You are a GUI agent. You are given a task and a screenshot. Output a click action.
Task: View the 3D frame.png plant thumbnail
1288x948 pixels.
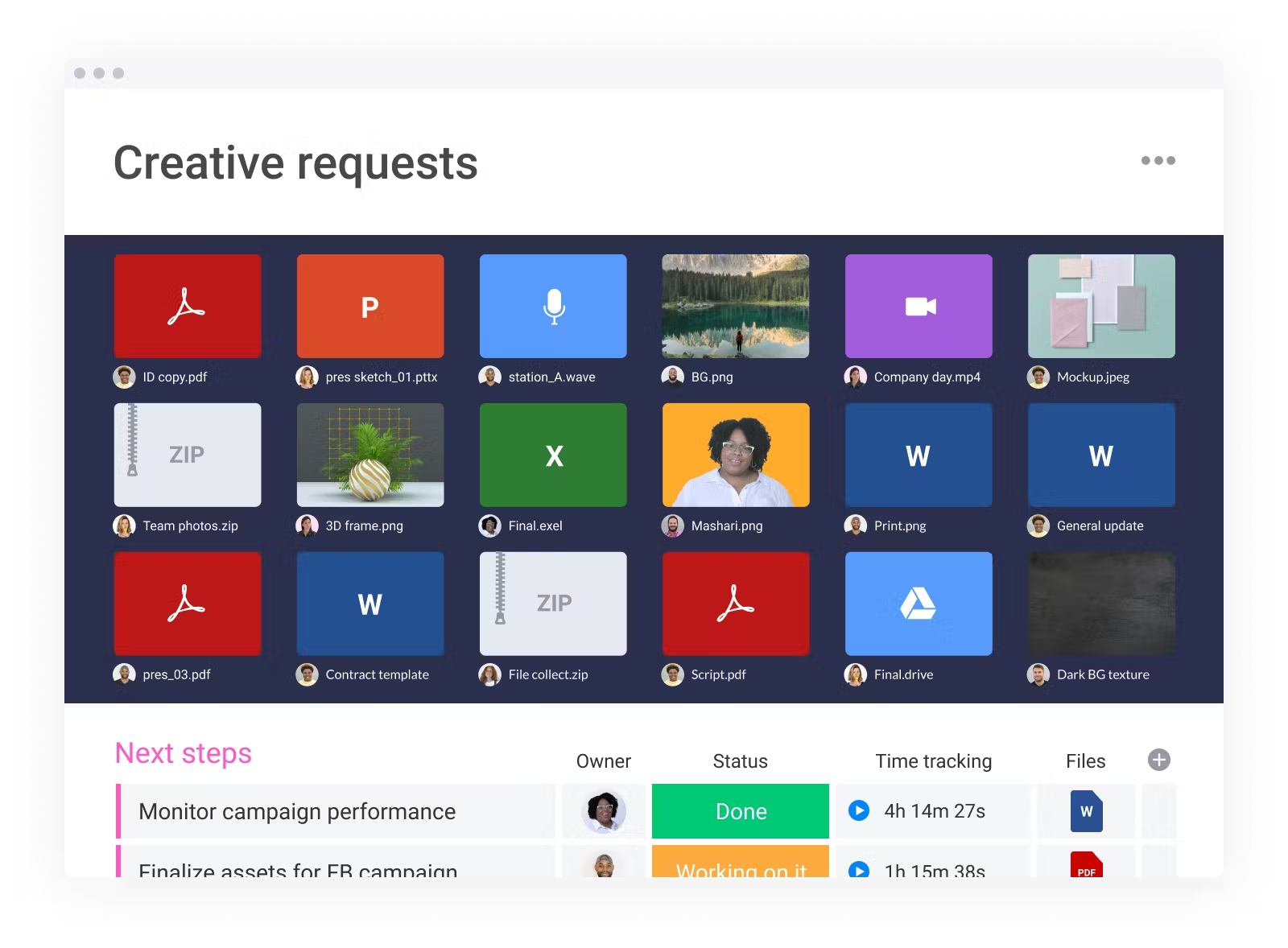pos(370,455)
